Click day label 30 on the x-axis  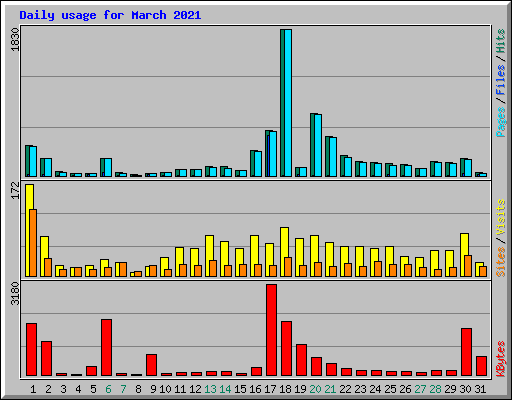point(465,389)
